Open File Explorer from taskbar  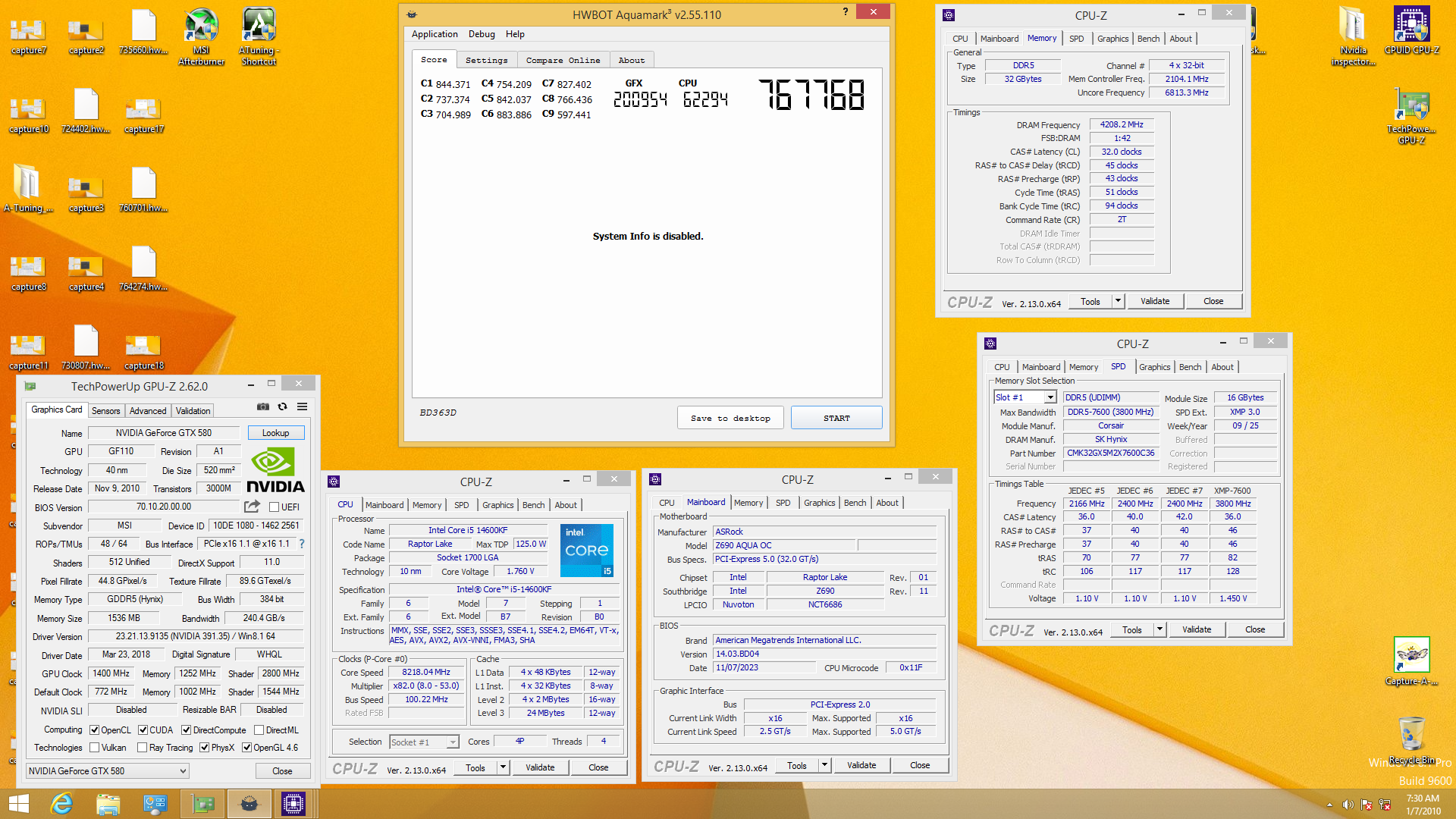[x=108, y=804]
